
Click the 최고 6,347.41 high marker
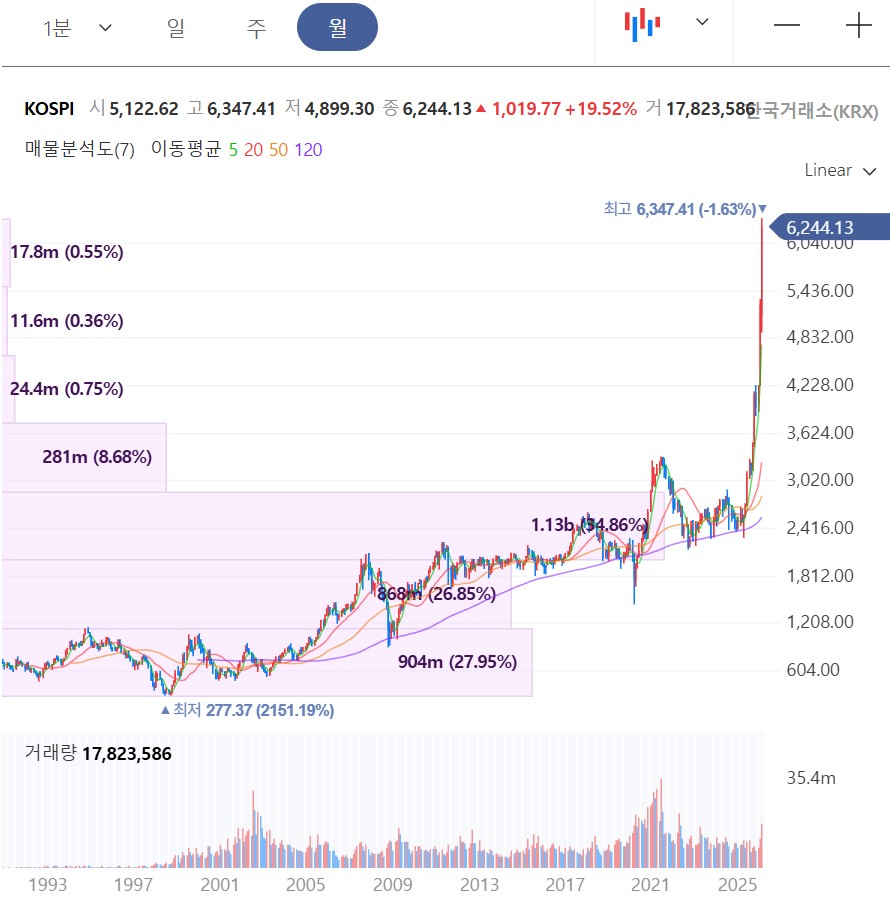coord(685,209)
